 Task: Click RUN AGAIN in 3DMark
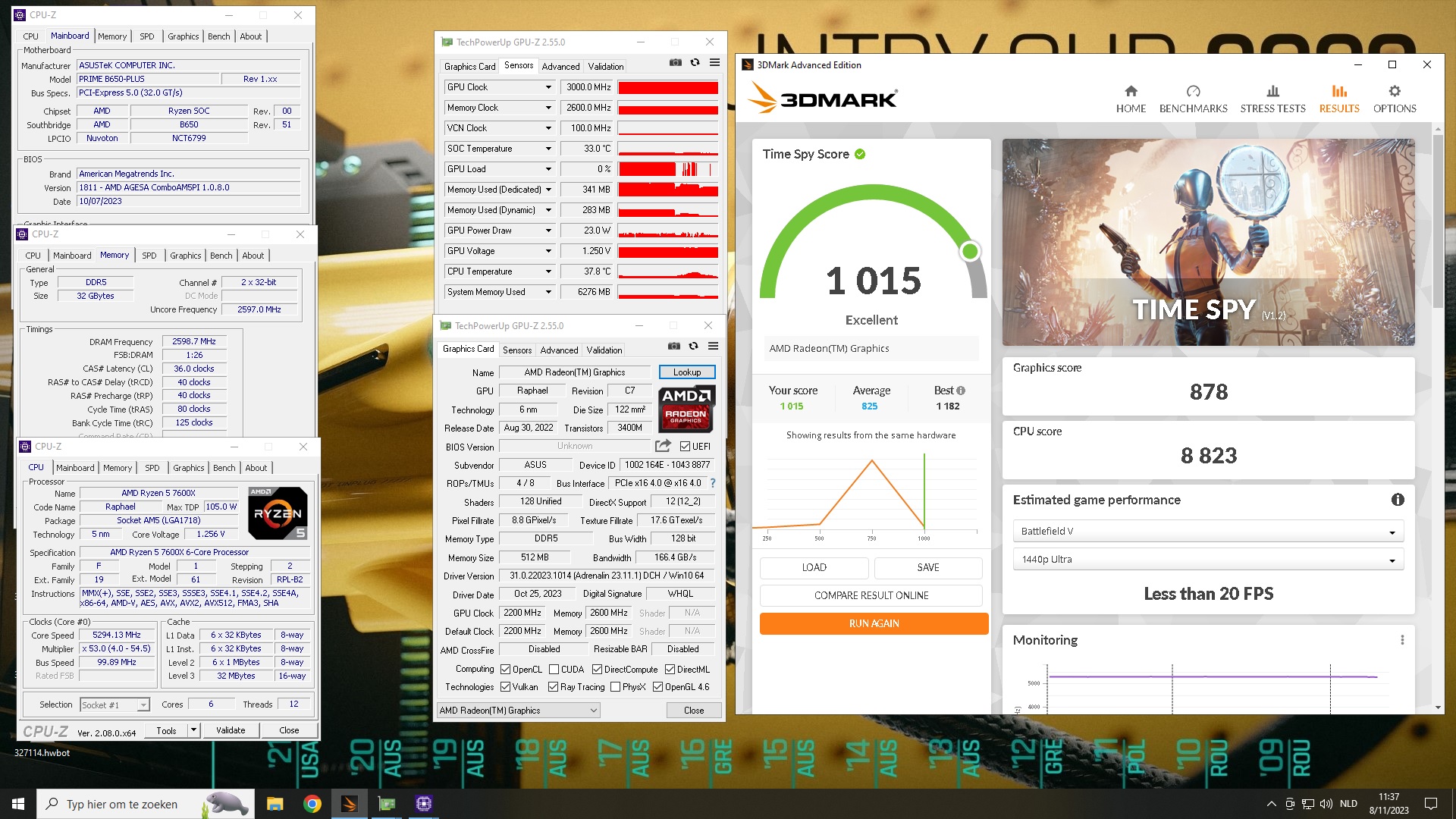pos(874,623)
